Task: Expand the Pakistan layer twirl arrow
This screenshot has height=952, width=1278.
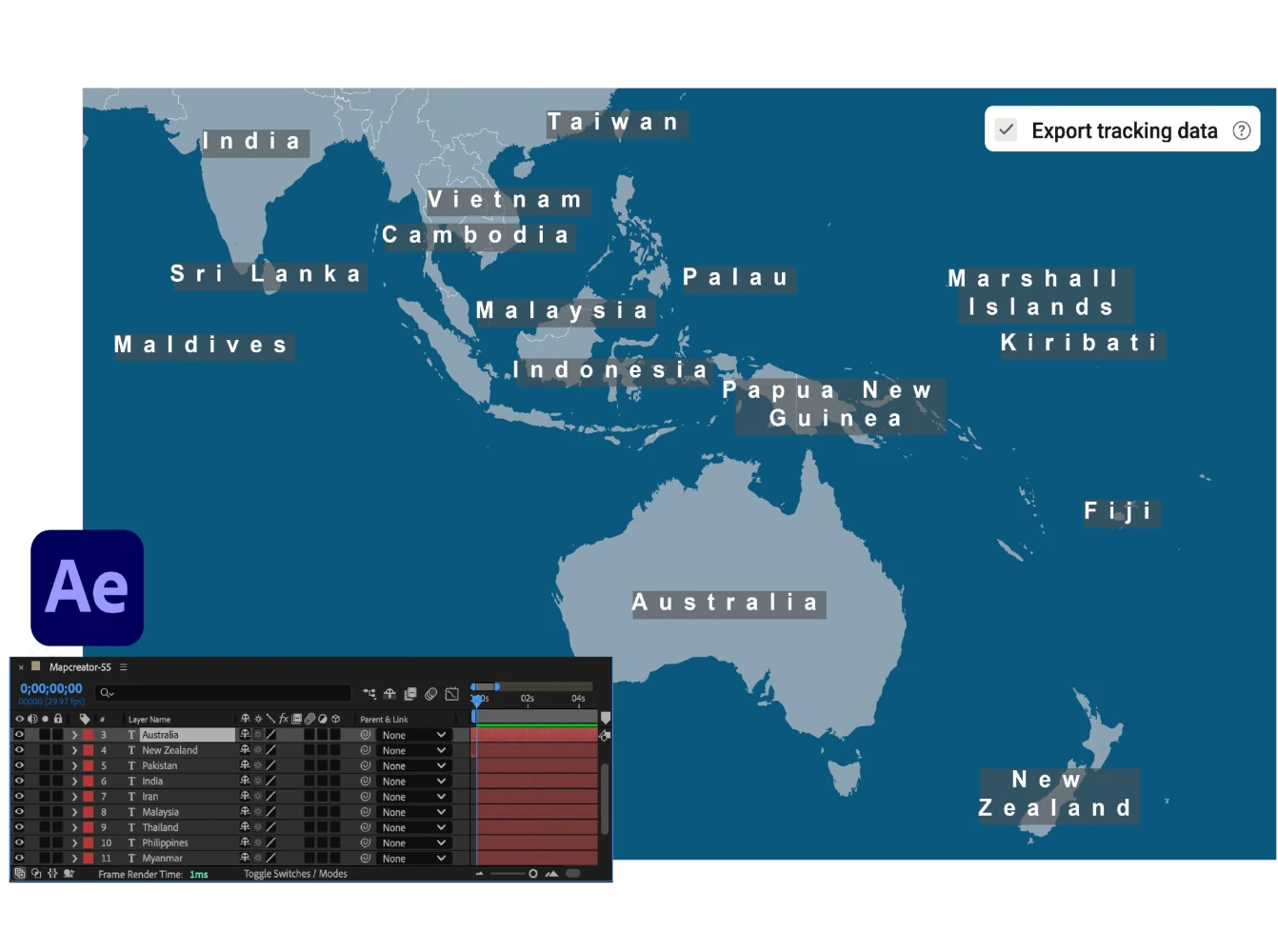Action: click(x=74, y=765)
